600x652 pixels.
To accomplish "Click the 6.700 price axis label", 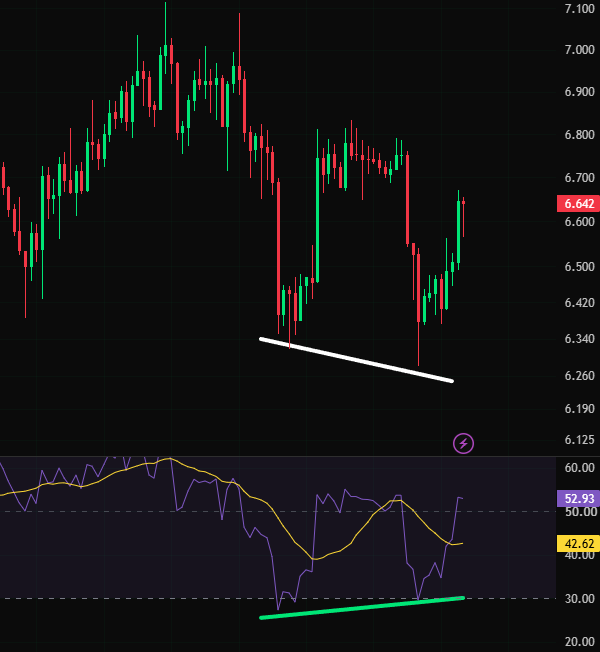I will pos(580,178).
